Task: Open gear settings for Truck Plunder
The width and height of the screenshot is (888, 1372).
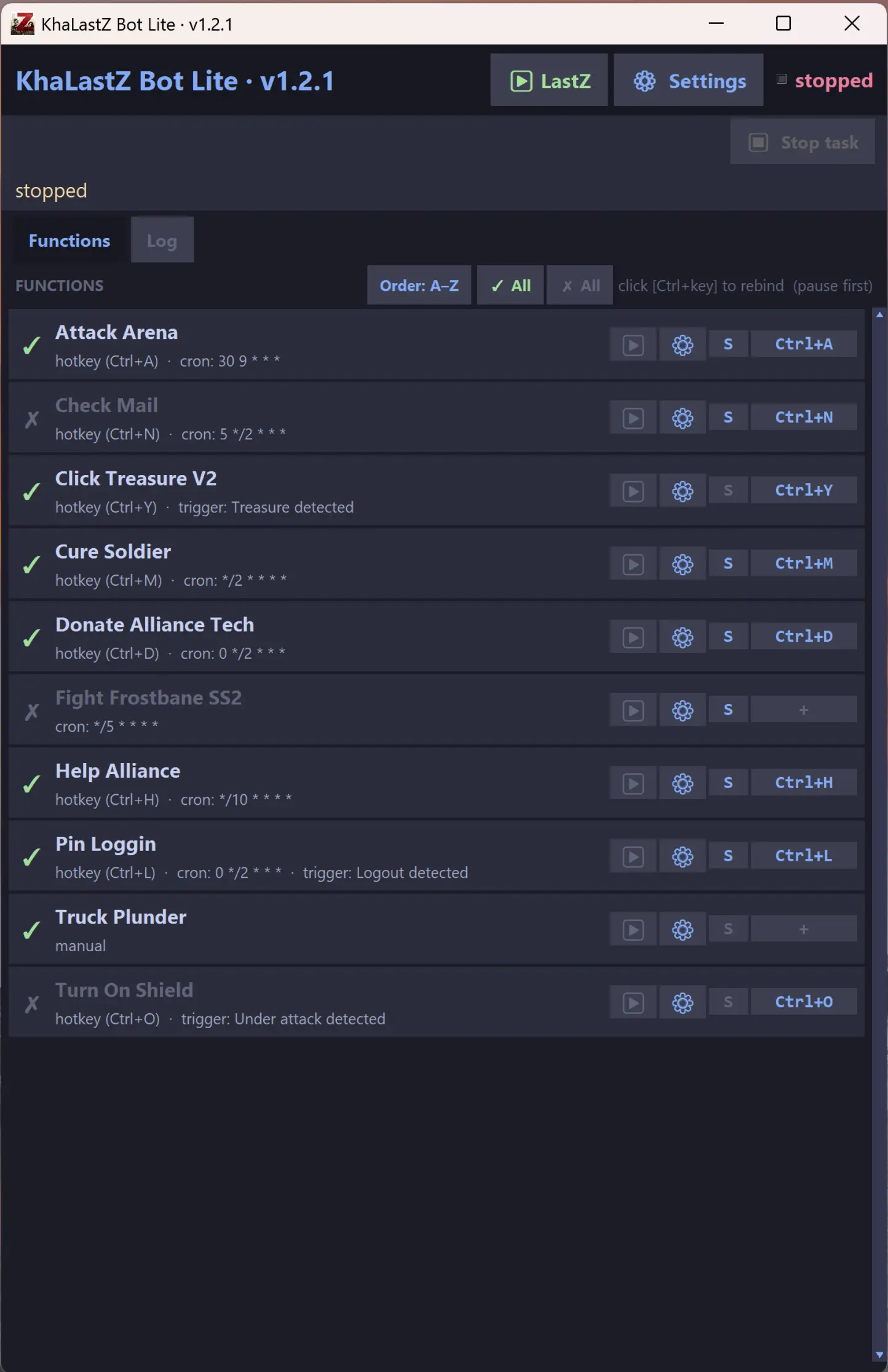Action: (682, 929)
